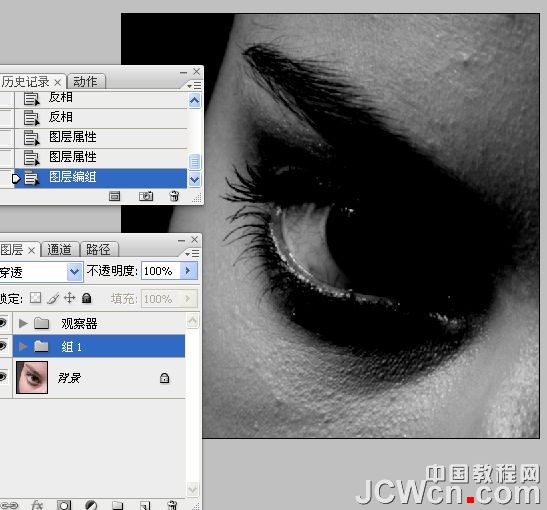547x510 pixels.
Task: Click the lock icon on 背景 layer
Action: [164, 378]
